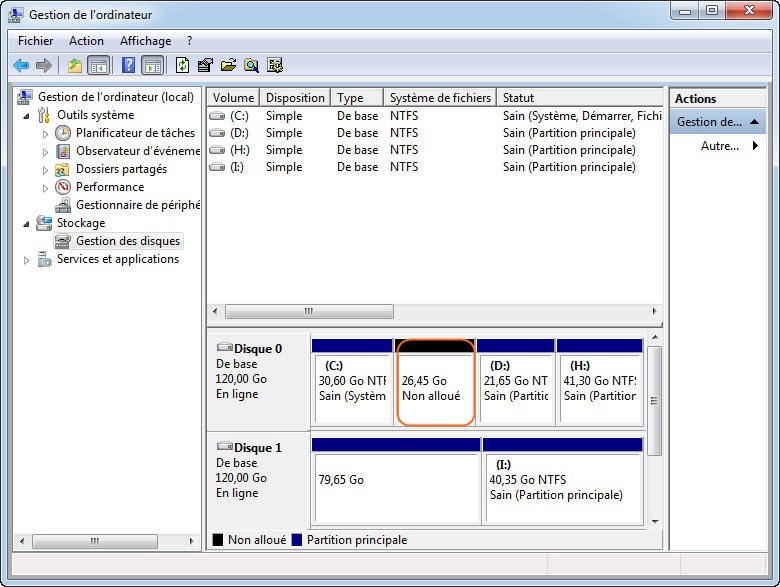The image size is (780, 587).
Task: Click the open folder toolbar icon
Action: [228, 66]
